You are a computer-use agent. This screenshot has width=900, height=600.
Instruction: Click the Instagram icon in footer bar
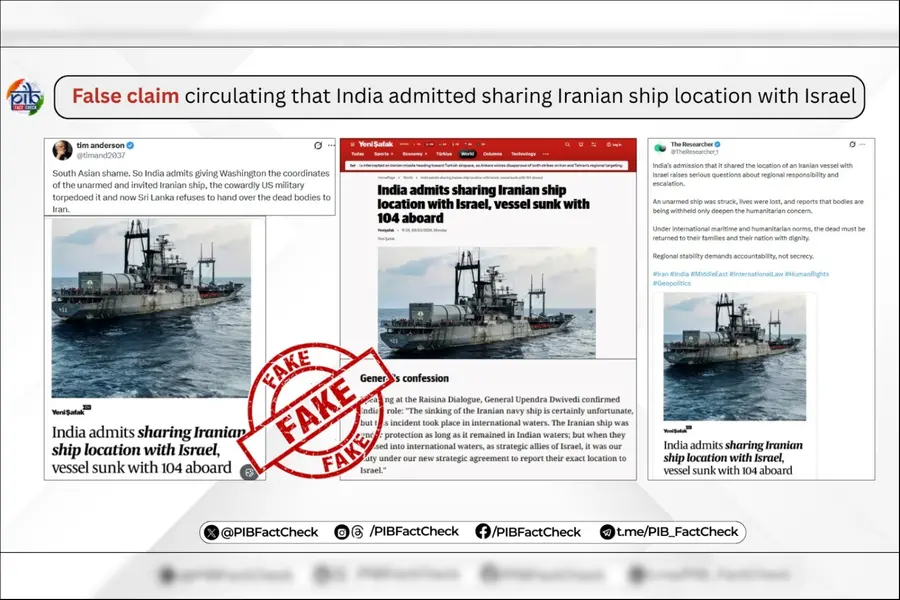point(342,532)
